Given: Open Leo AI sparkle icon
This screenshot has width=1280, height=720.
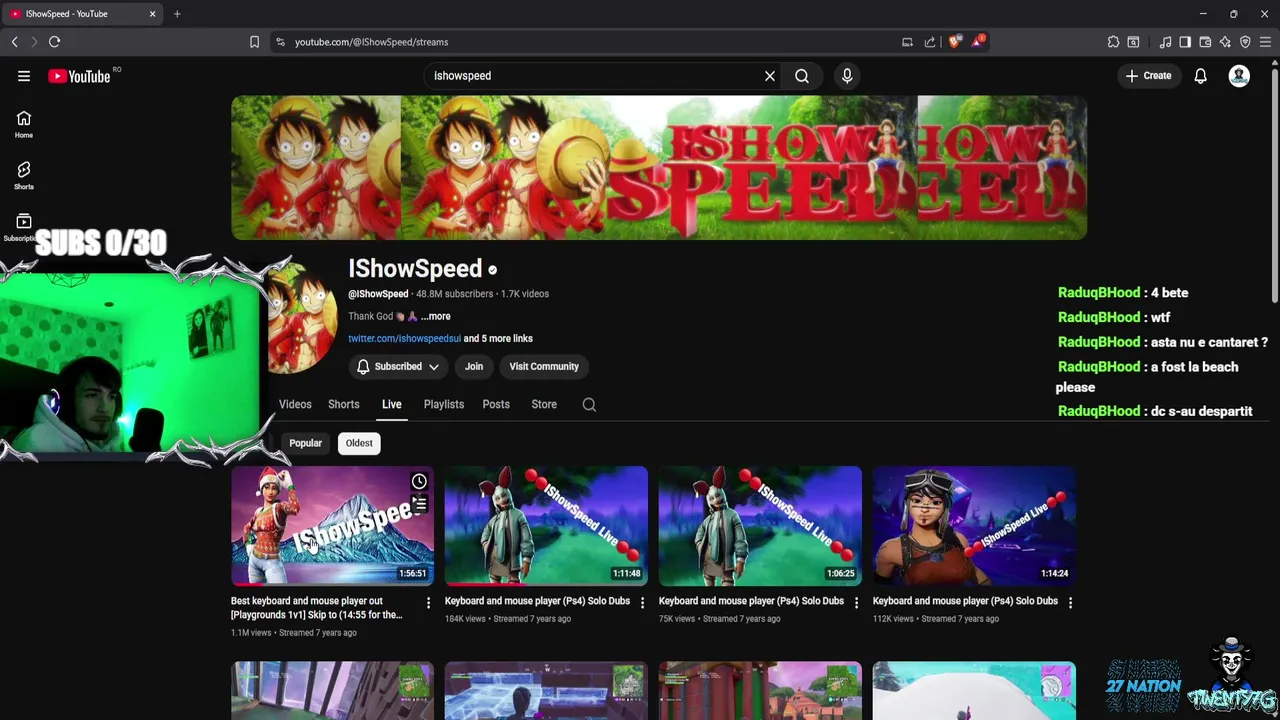Looking at the screenshot, I should (1225, 42).
